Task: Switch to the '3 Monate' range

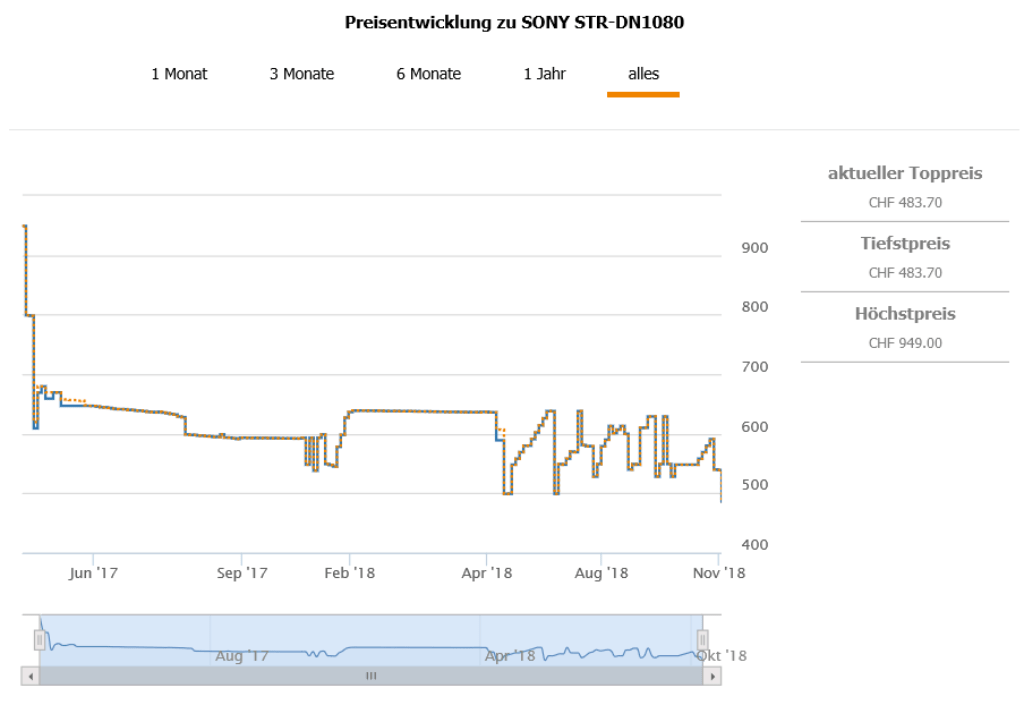Action: (301, 74)
